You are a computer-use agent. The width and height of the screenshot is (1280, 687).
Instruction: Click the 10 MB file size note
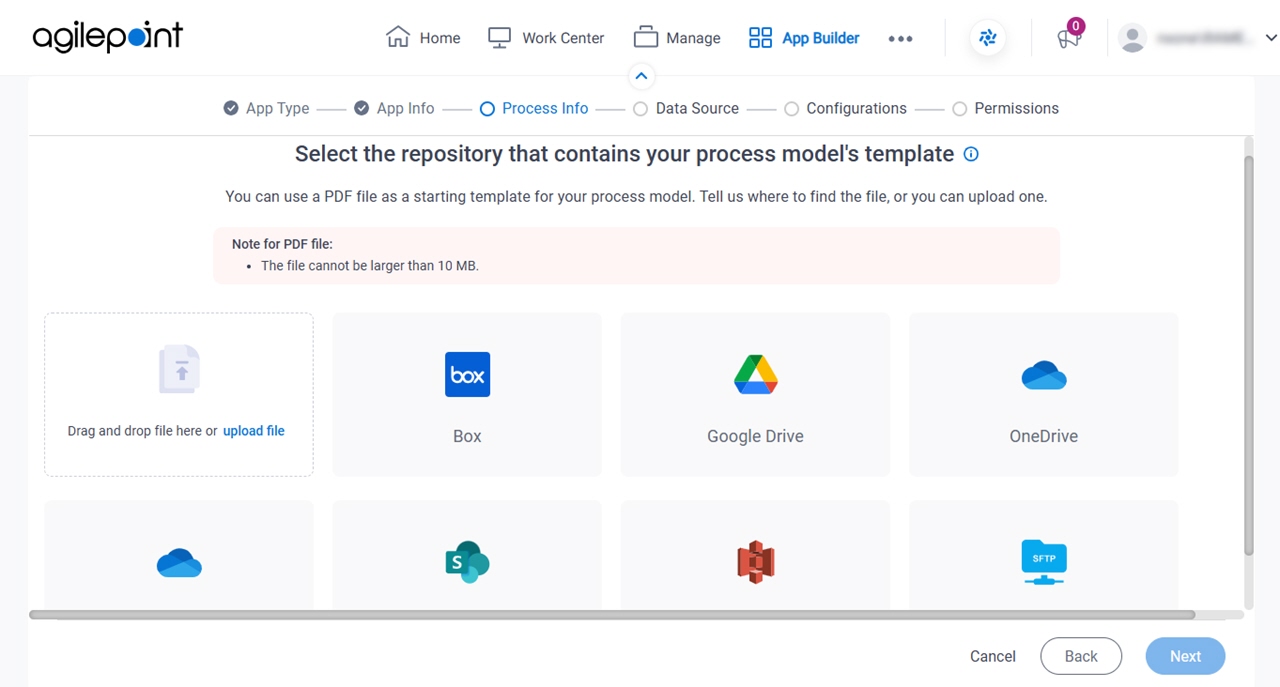[x=370, y=266]
